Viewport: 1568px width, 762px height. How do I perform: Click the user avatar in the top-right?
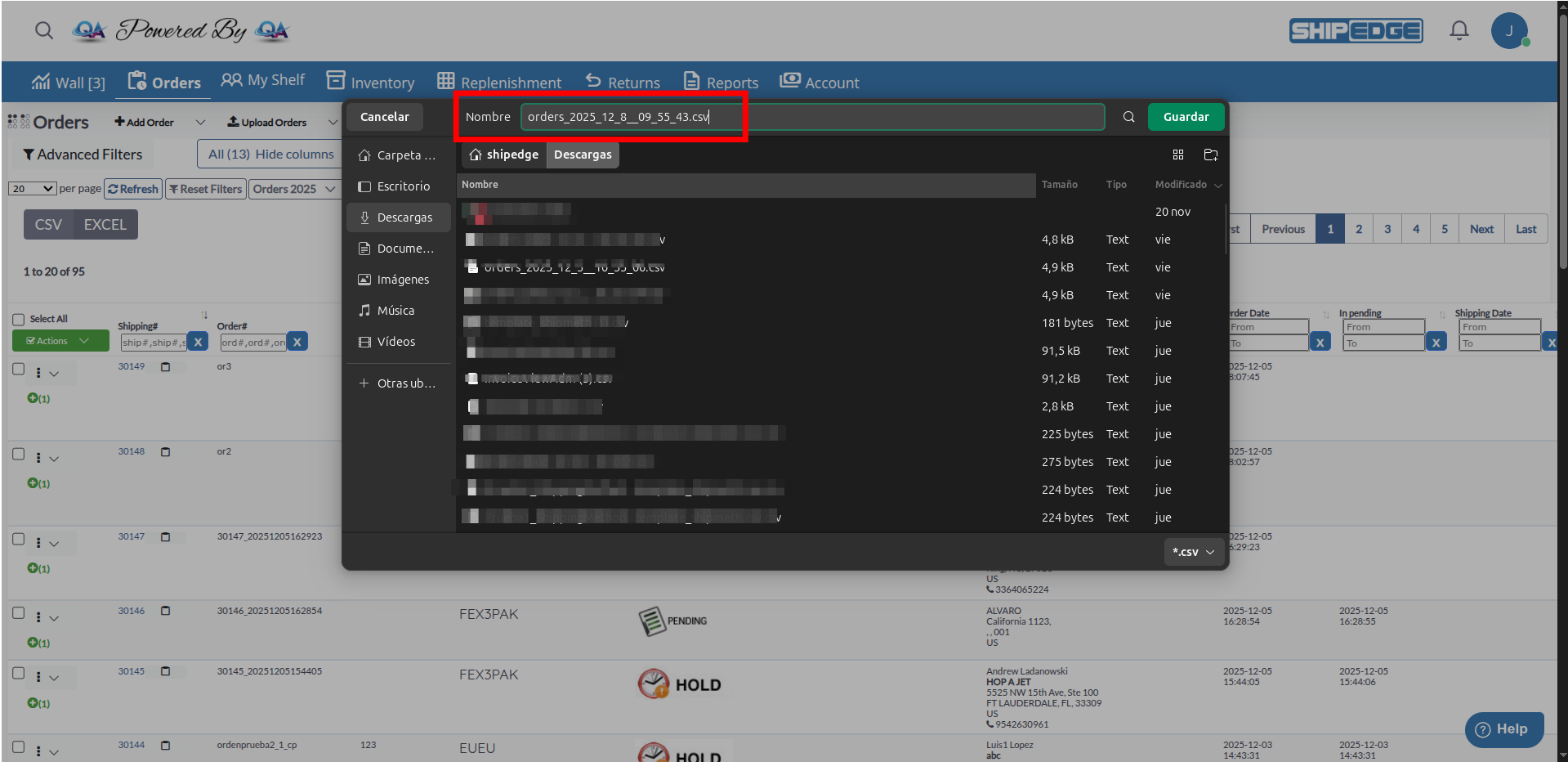1510,30
